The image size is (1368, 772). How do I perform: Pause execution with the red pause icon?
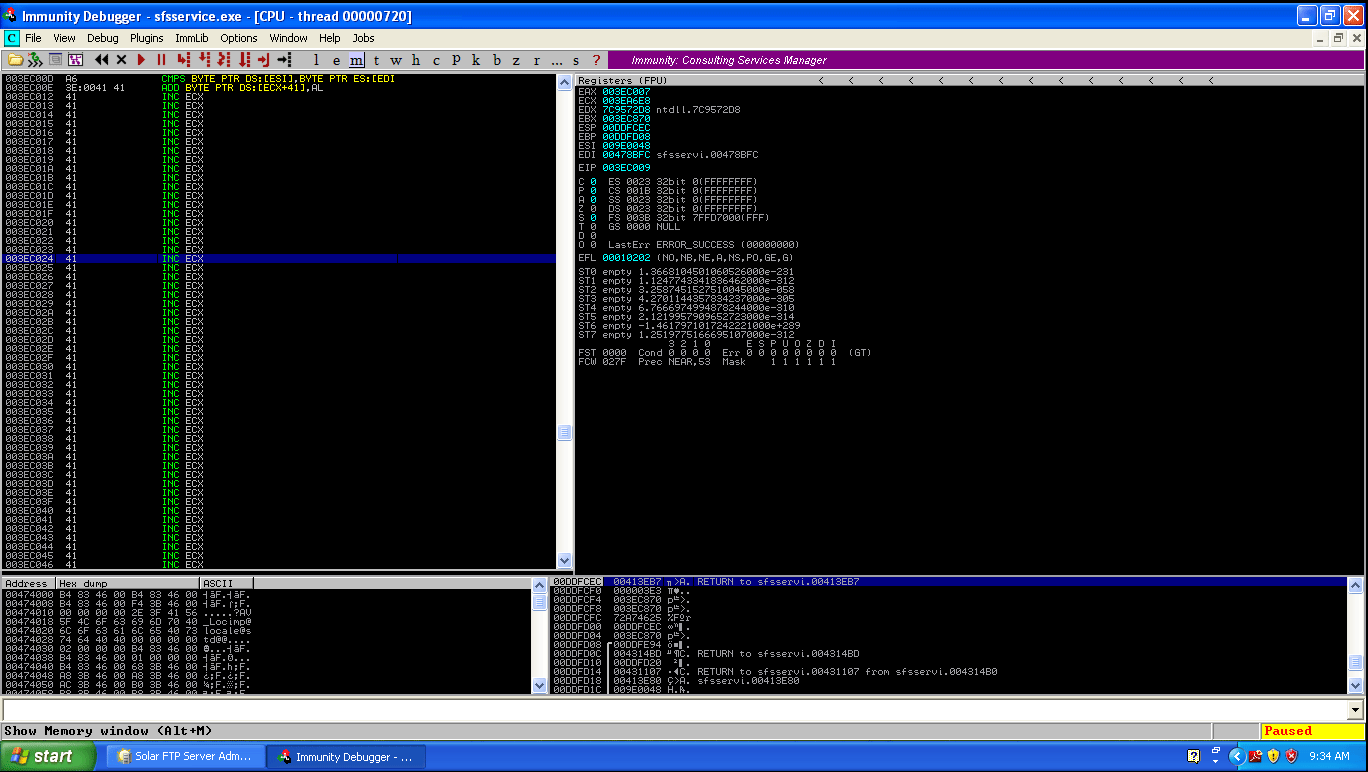161,60
